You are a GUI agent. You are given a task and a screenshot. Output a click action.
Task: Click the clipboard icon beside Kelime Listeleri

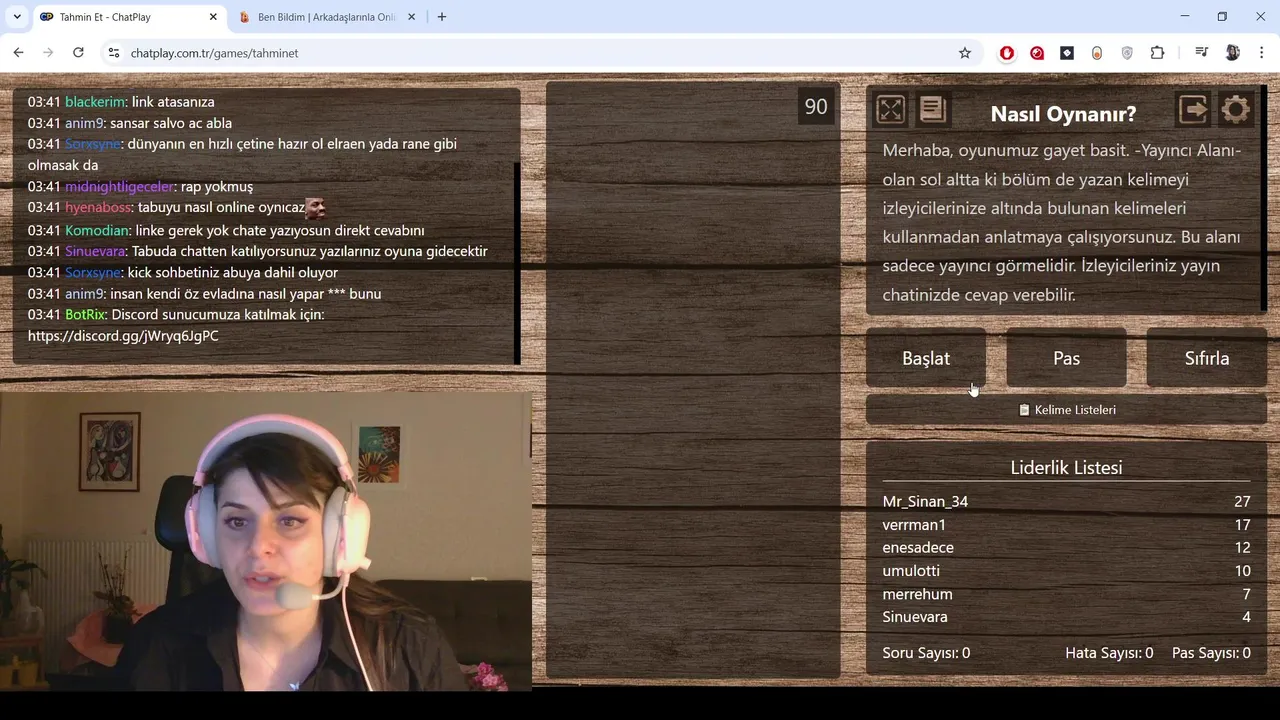pos(1024,410)
